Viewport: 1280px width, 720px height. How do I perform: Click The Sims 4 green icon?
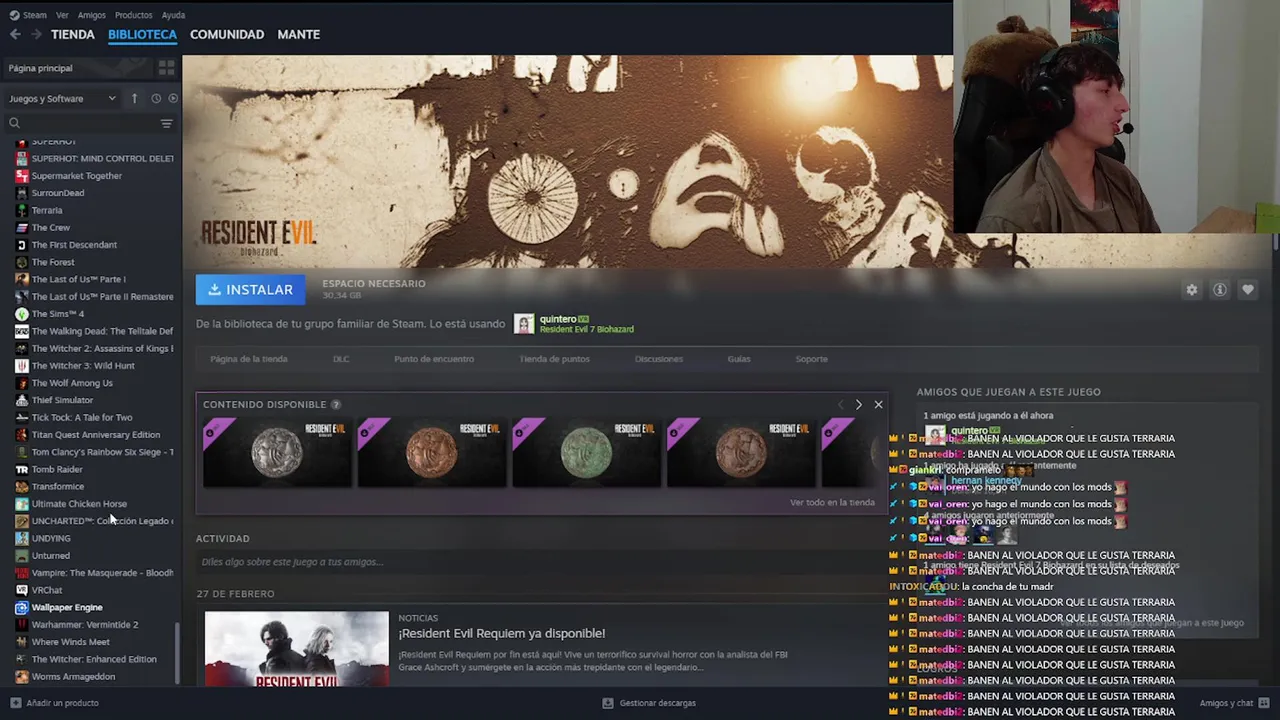[x=21, y=314]
